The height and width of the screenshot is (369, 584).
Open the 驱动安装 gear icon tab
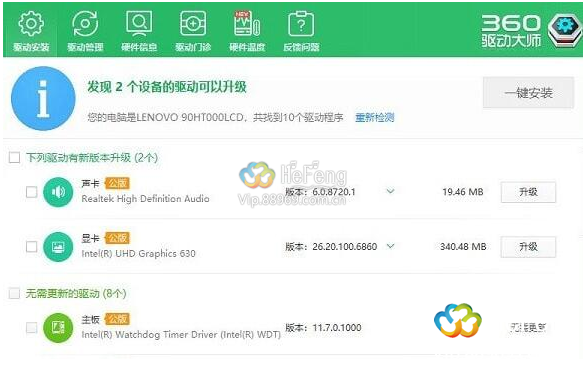coord(31,24)
